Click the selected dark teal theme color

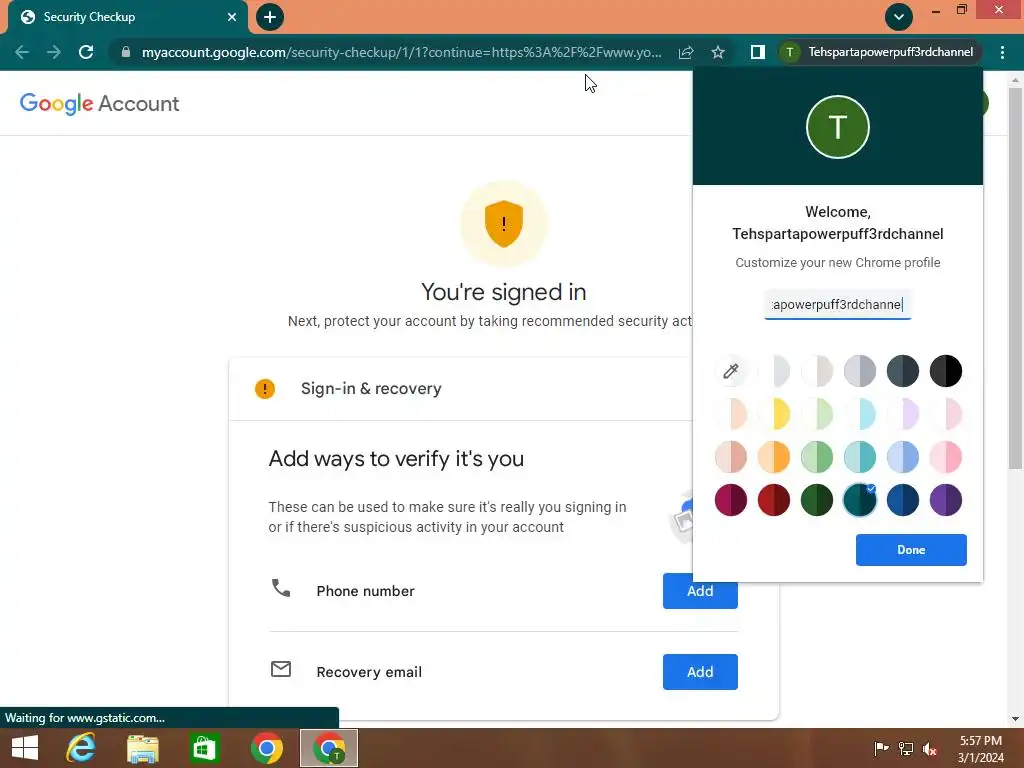(x=859, y=500)
